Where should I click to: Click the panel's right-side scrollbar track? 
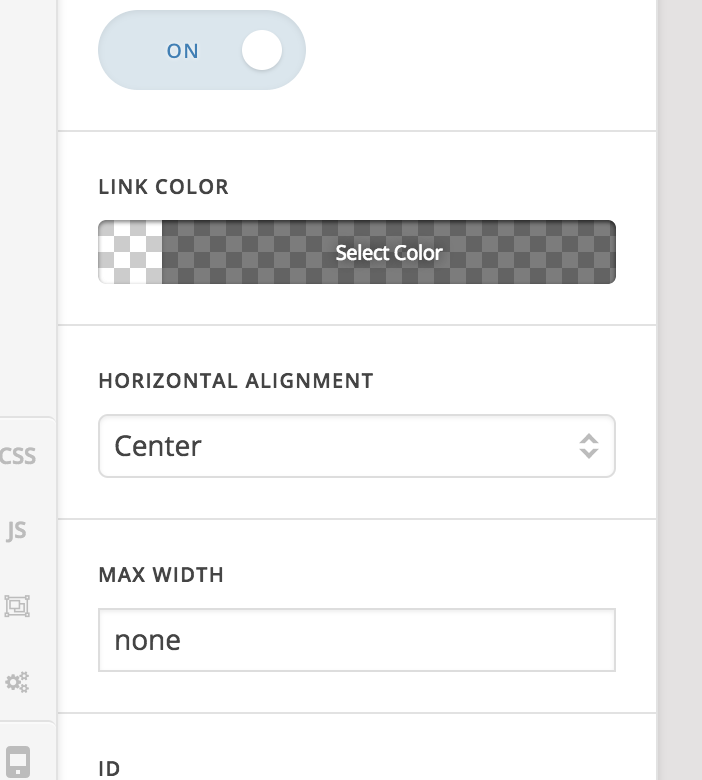pos(679,390)
